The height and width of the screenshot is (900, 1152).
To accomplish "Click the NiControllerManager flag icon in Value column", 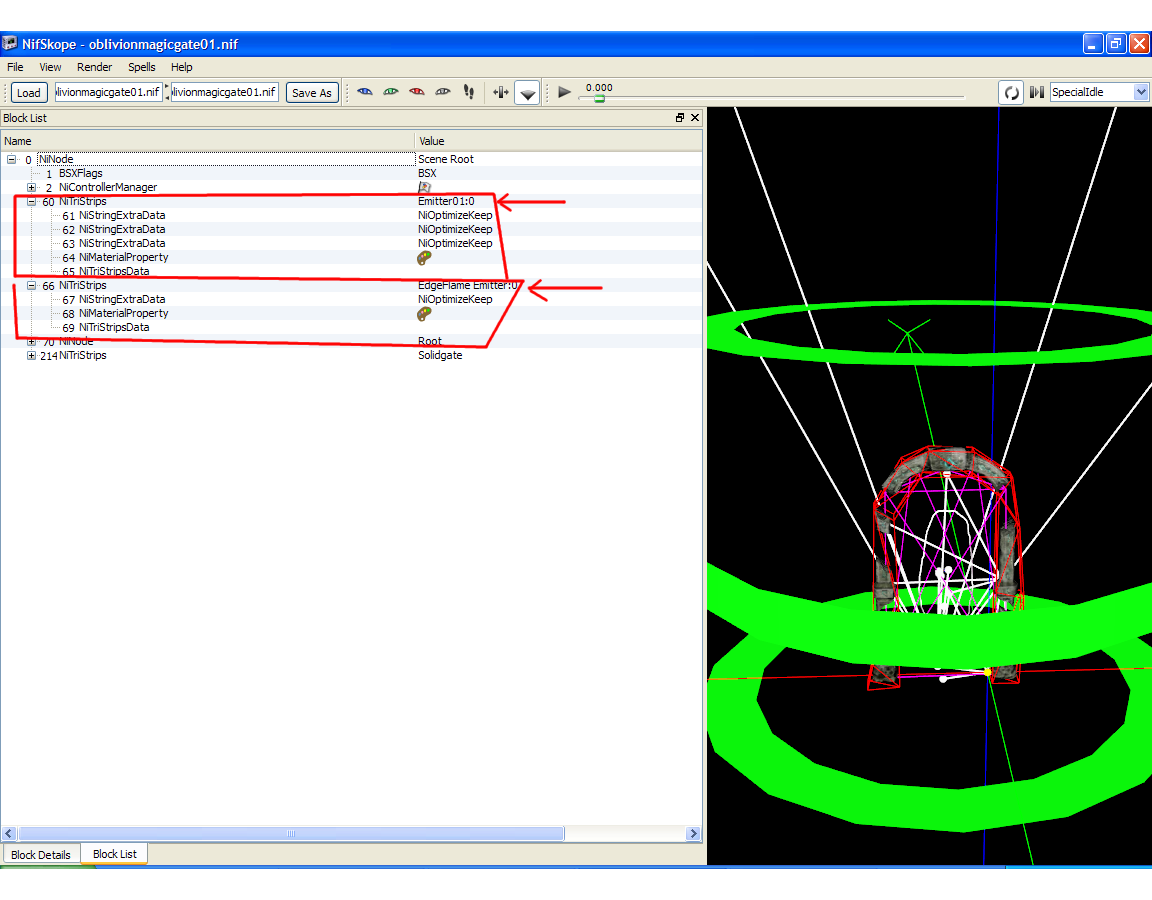I will point(424,188).
